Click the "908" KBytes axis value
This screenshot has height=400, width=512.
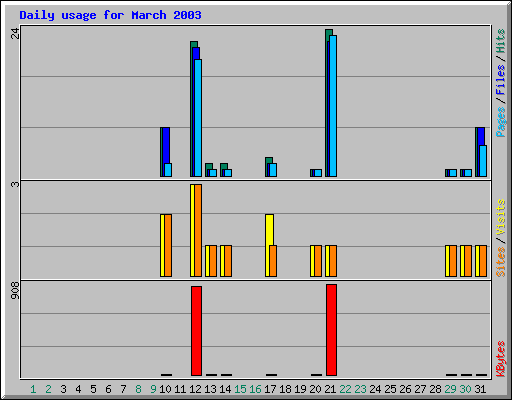(15, 290)
